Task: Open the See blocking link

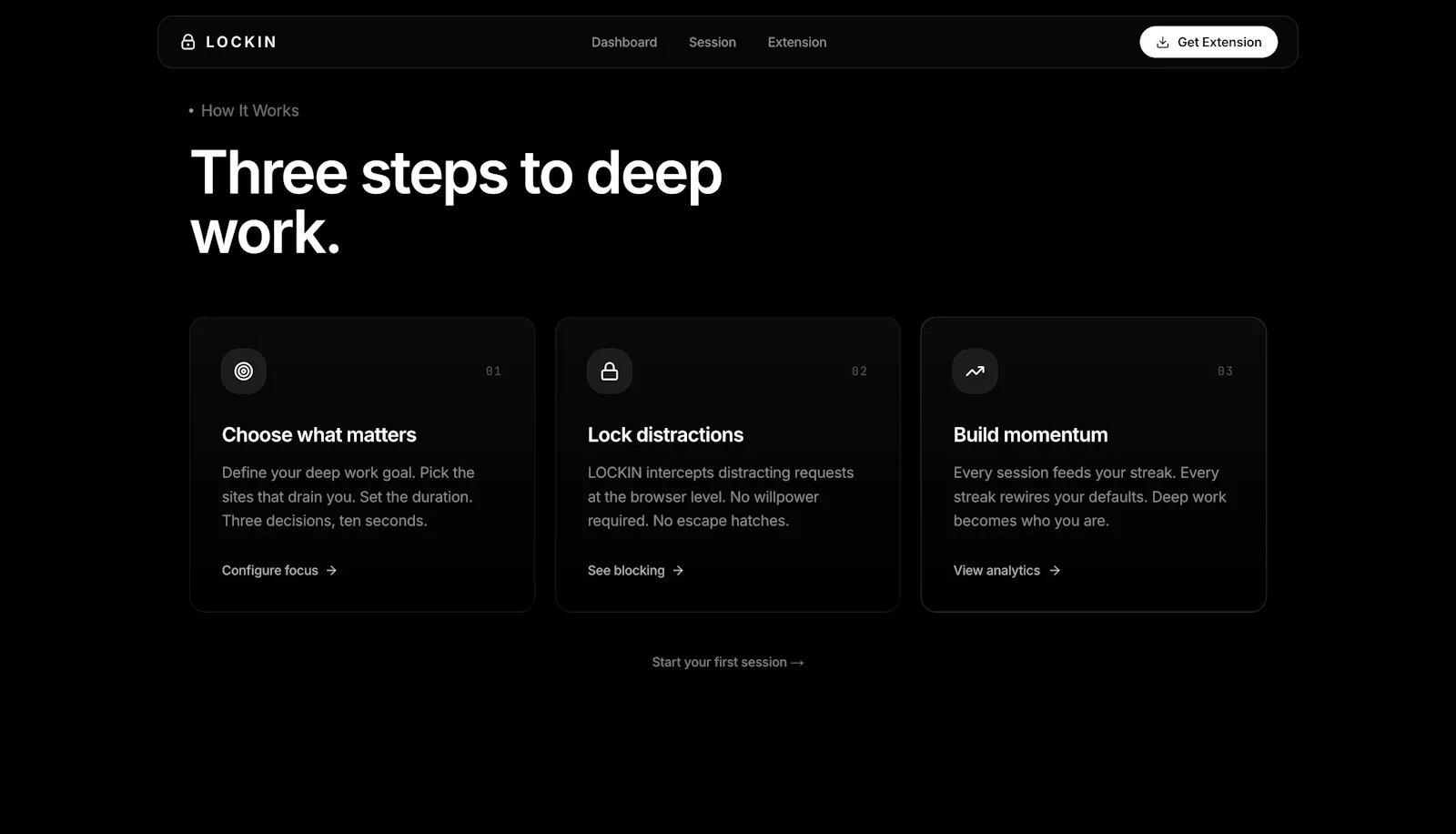Action: (635, 570)
